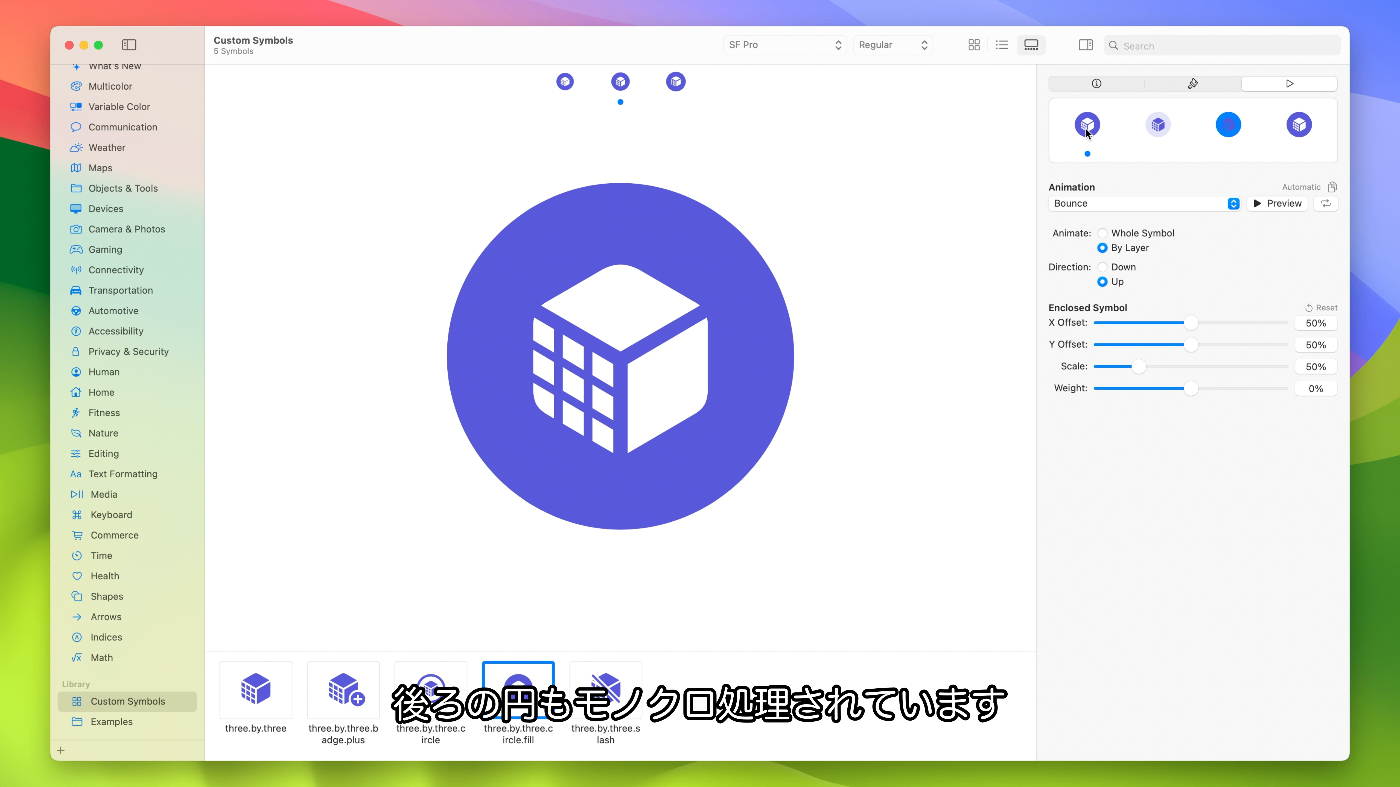Set direction to Down
The image size is (1400, 787).
coord(1103,267)
